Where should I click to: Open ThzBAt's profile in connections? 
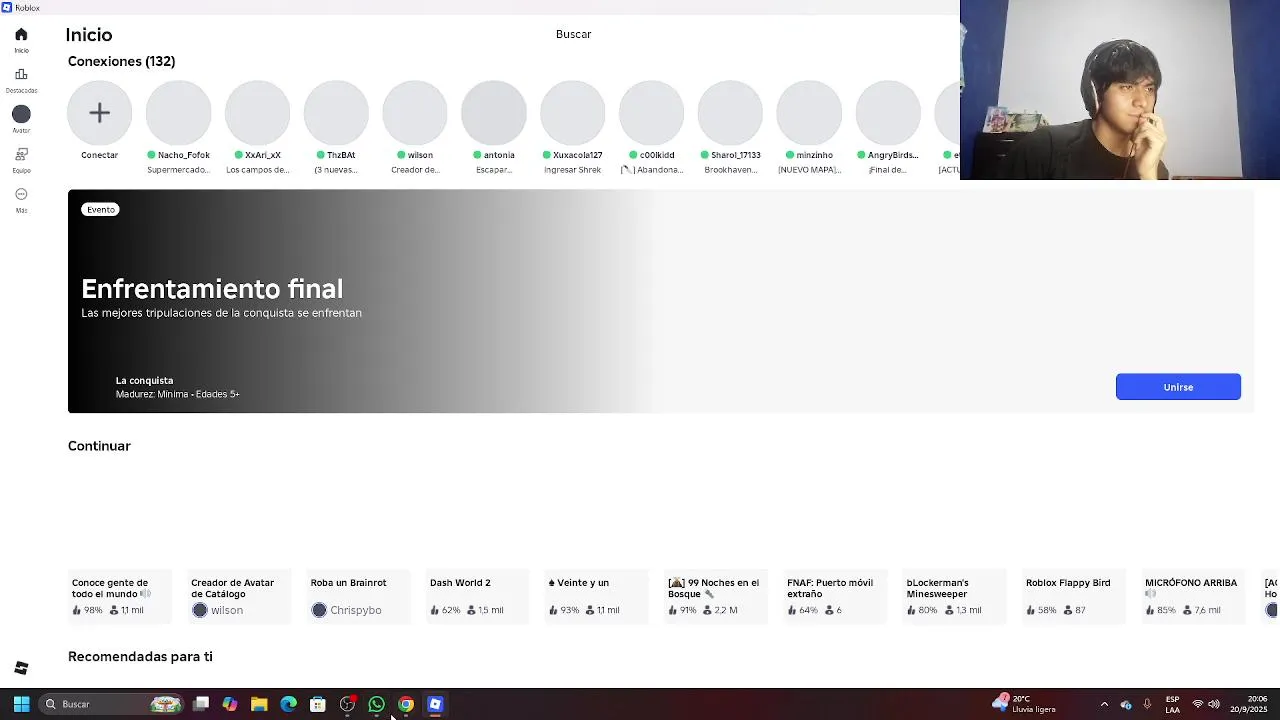(x=336, y=113)
